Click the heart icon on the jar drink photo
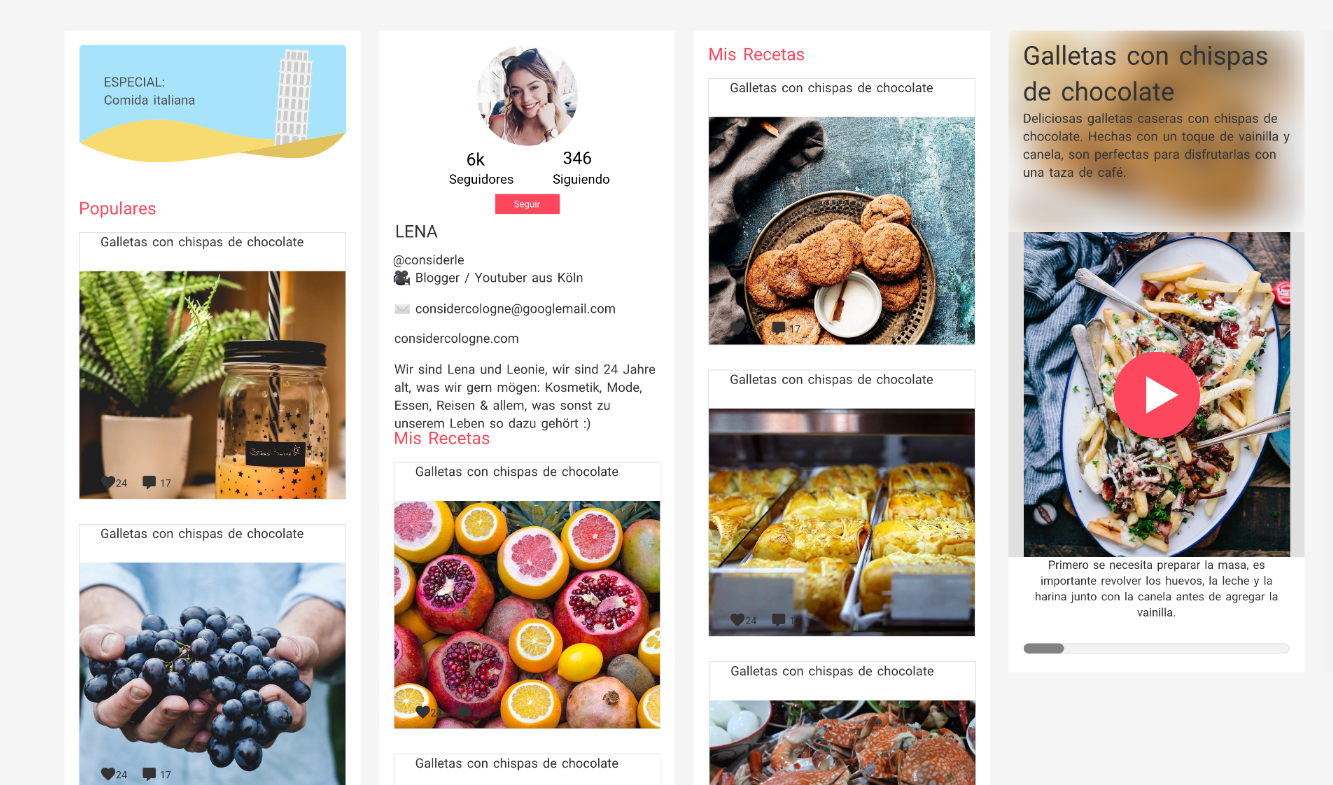Image resolution: width=1333 pixels, height=785 pixels. pyautogui.click(x=107, y=482)
